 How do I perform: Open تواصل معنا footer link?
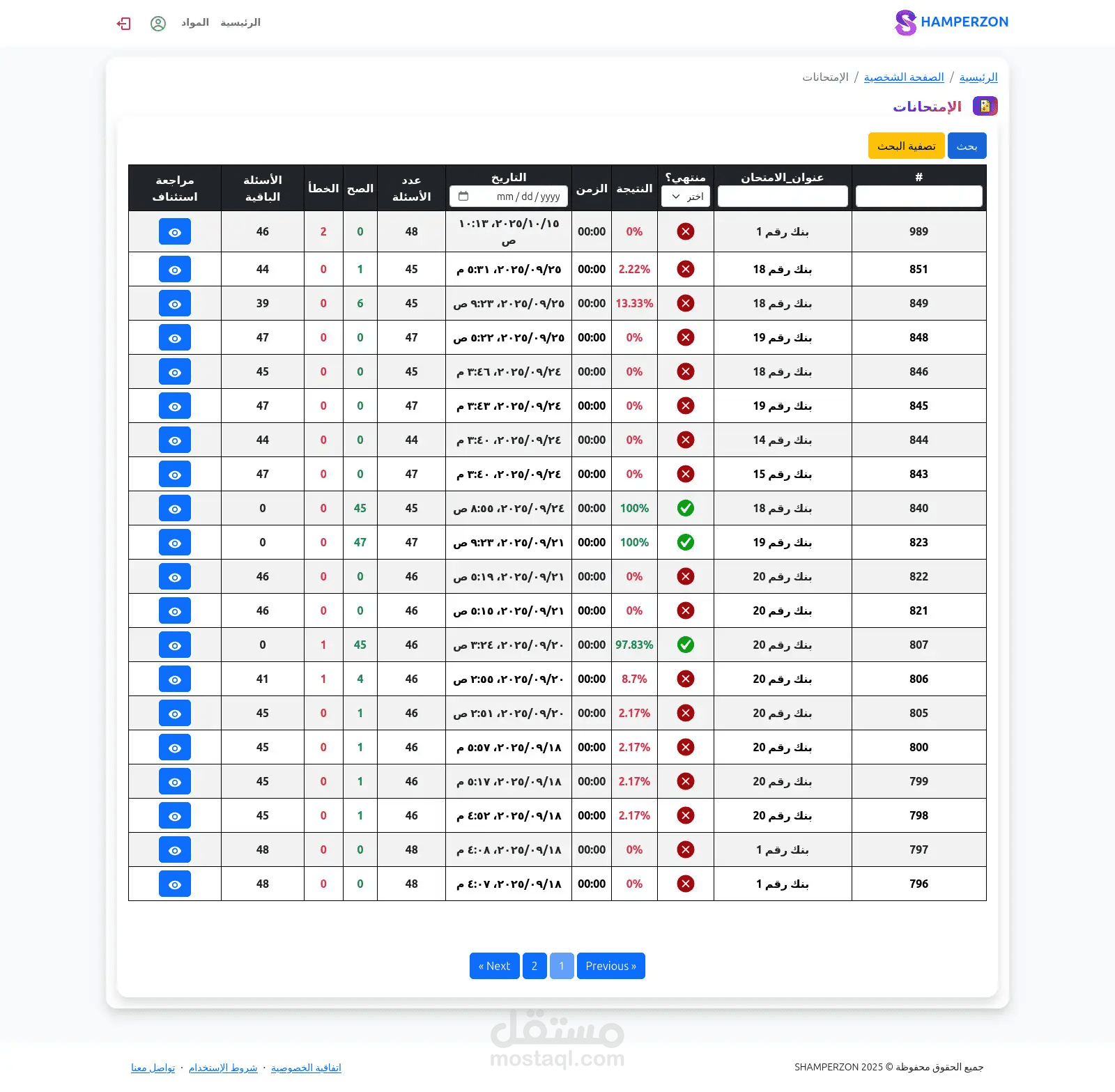pos(153,1068)
